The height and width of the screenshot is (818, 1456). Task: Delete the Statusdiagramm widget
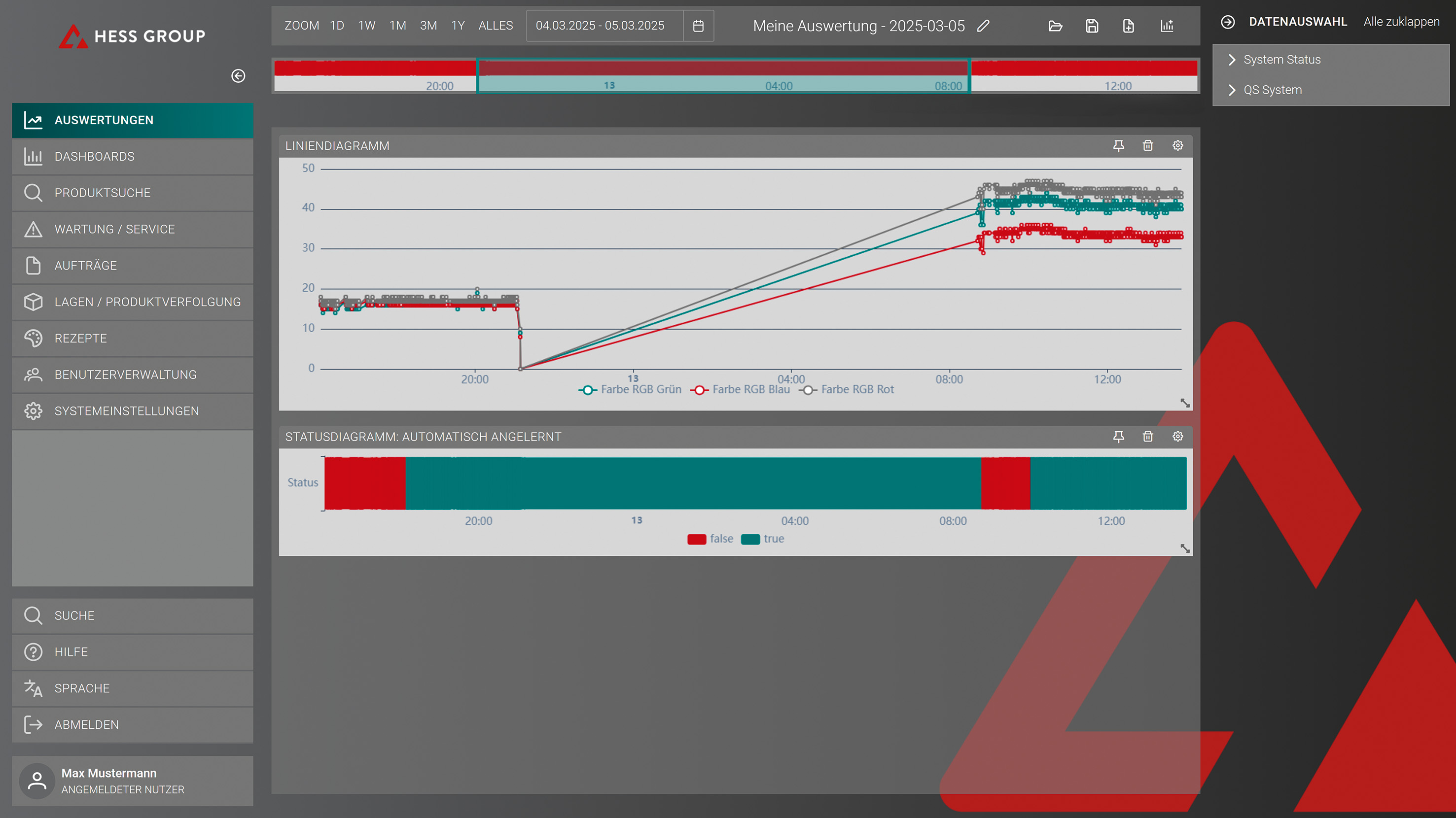tap(1147, 437)
